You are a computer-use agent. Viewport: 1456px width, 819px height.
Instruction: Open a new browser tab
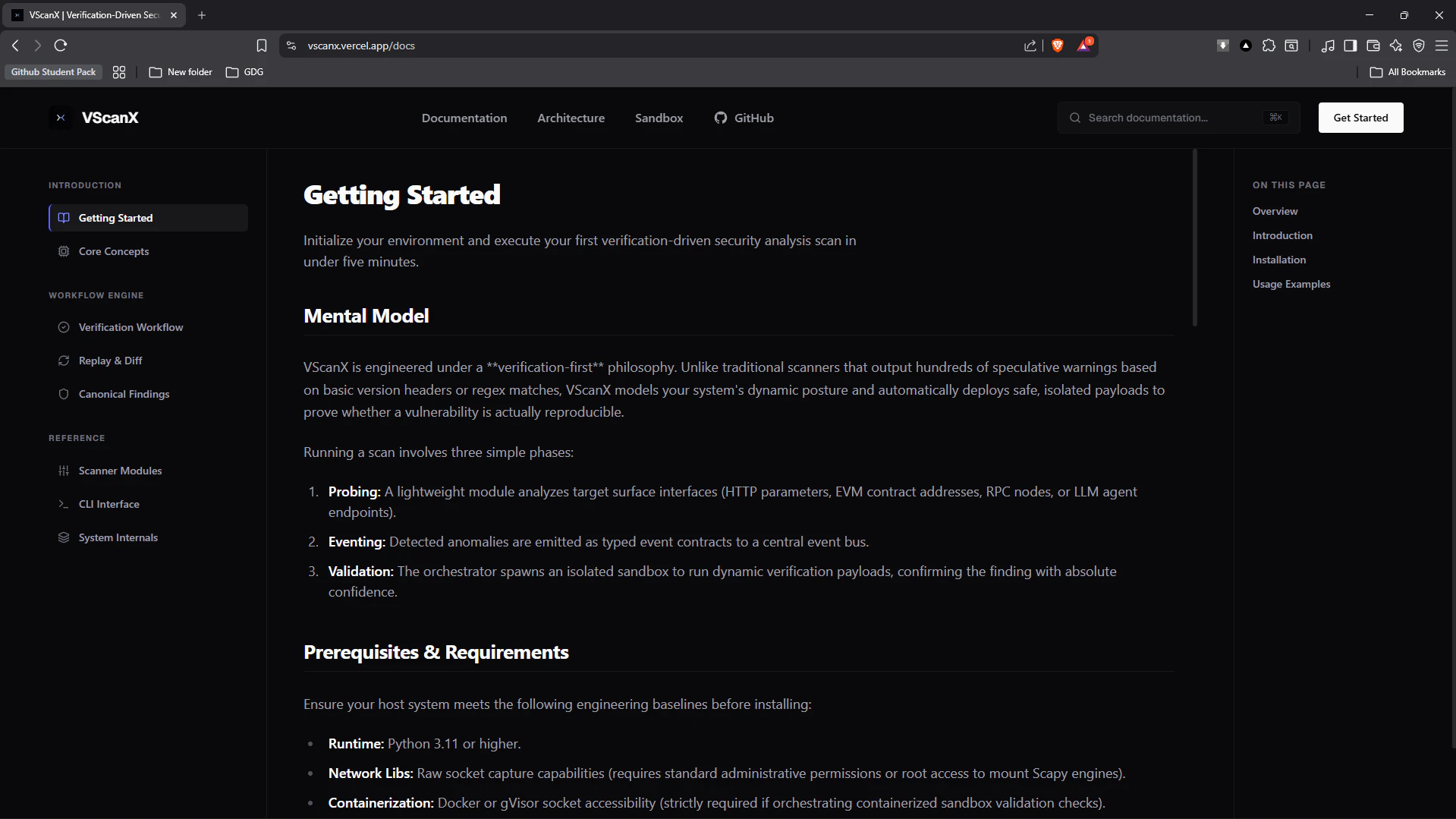coord(202,15)
